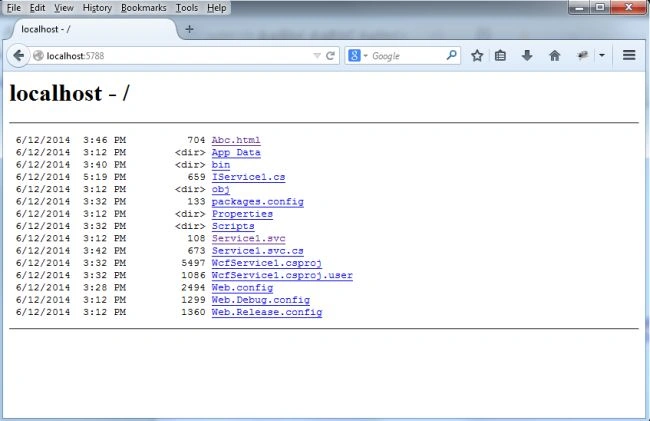Open the View menu
This screenshot has height=421, width=650.
point(64,8)
